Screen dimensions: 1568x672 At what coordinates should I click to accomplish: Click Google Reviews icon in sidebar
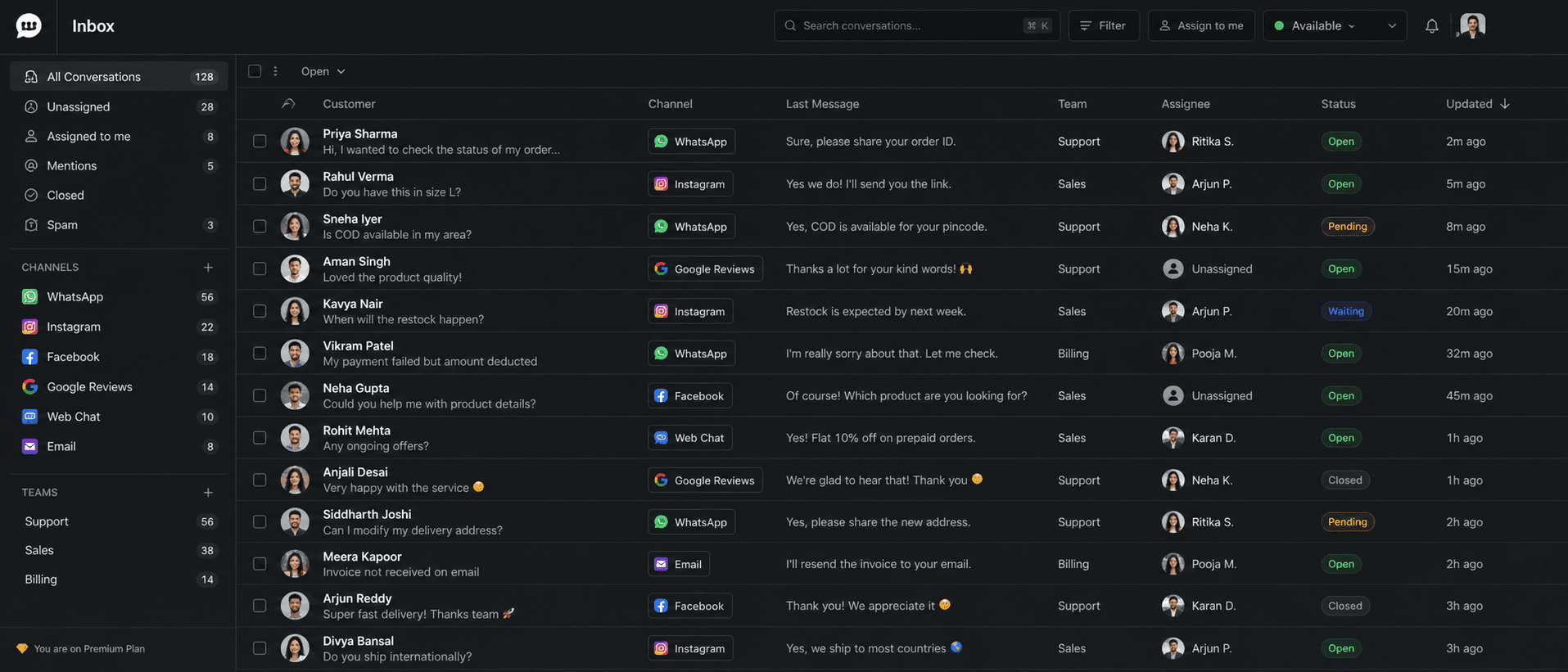[x=30, y=386]
